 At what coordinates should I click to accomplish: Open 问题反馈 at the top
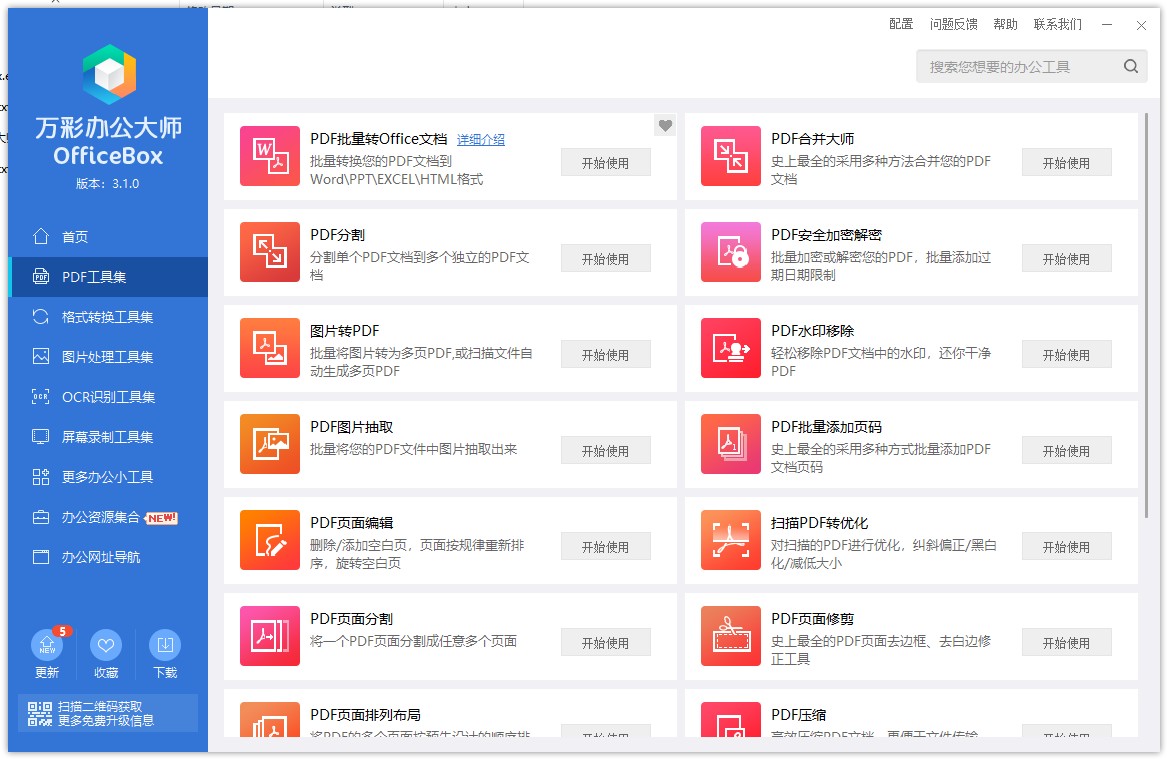coord(953,24)
